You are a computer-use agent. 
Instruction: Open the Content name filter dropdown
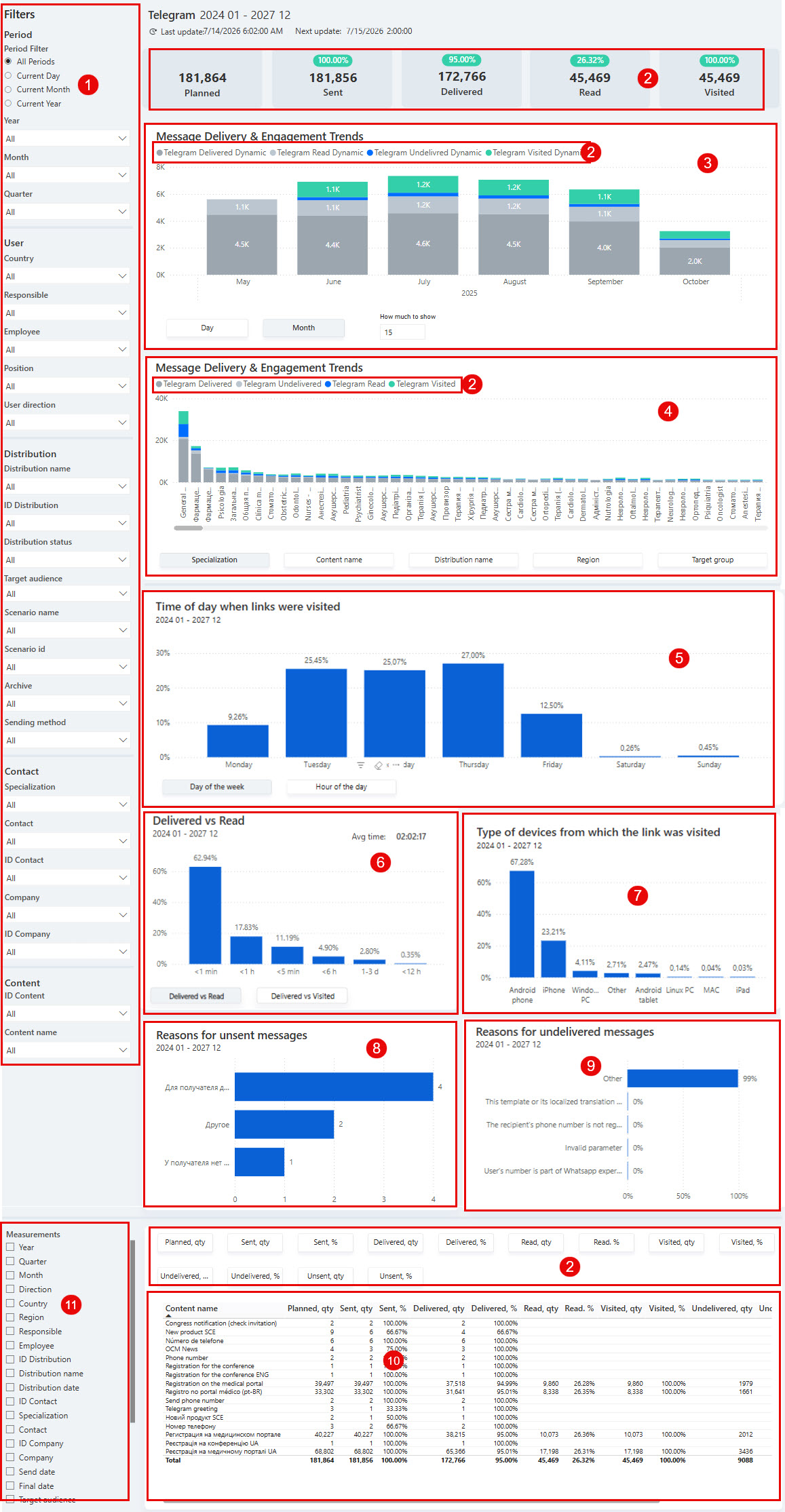(x=66, y=1050)
